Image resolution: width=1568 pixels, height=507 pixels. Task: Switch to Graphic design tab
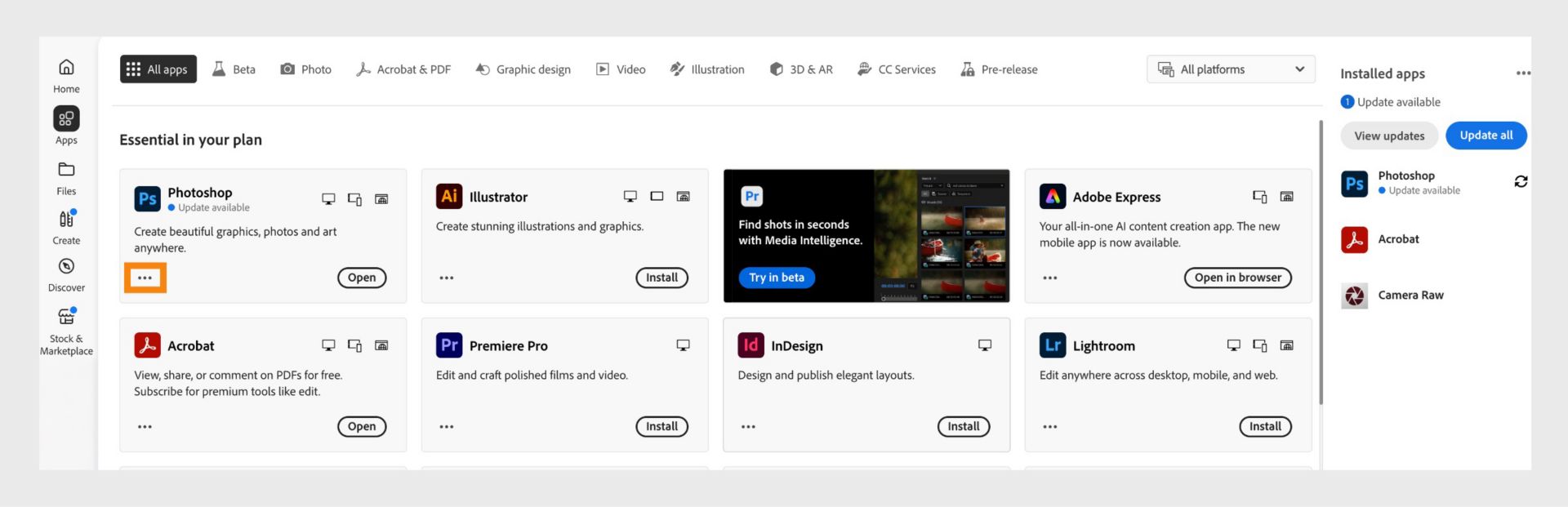coord(523,69)
